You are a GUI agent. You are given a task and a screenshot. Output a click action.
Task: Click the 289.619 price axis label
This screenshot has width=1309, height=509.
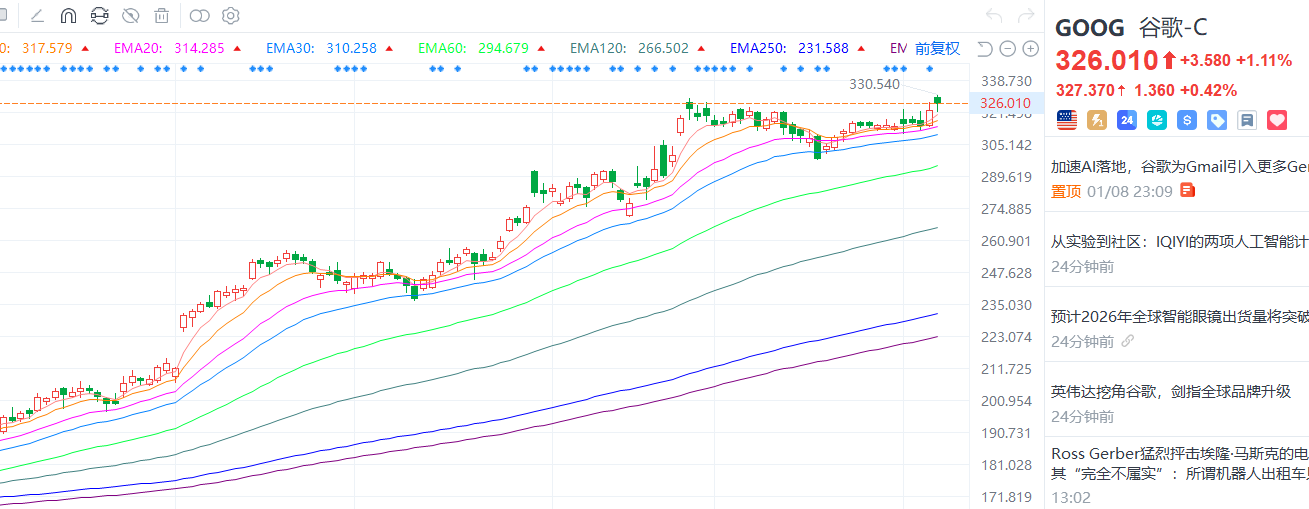point(1006,177)
